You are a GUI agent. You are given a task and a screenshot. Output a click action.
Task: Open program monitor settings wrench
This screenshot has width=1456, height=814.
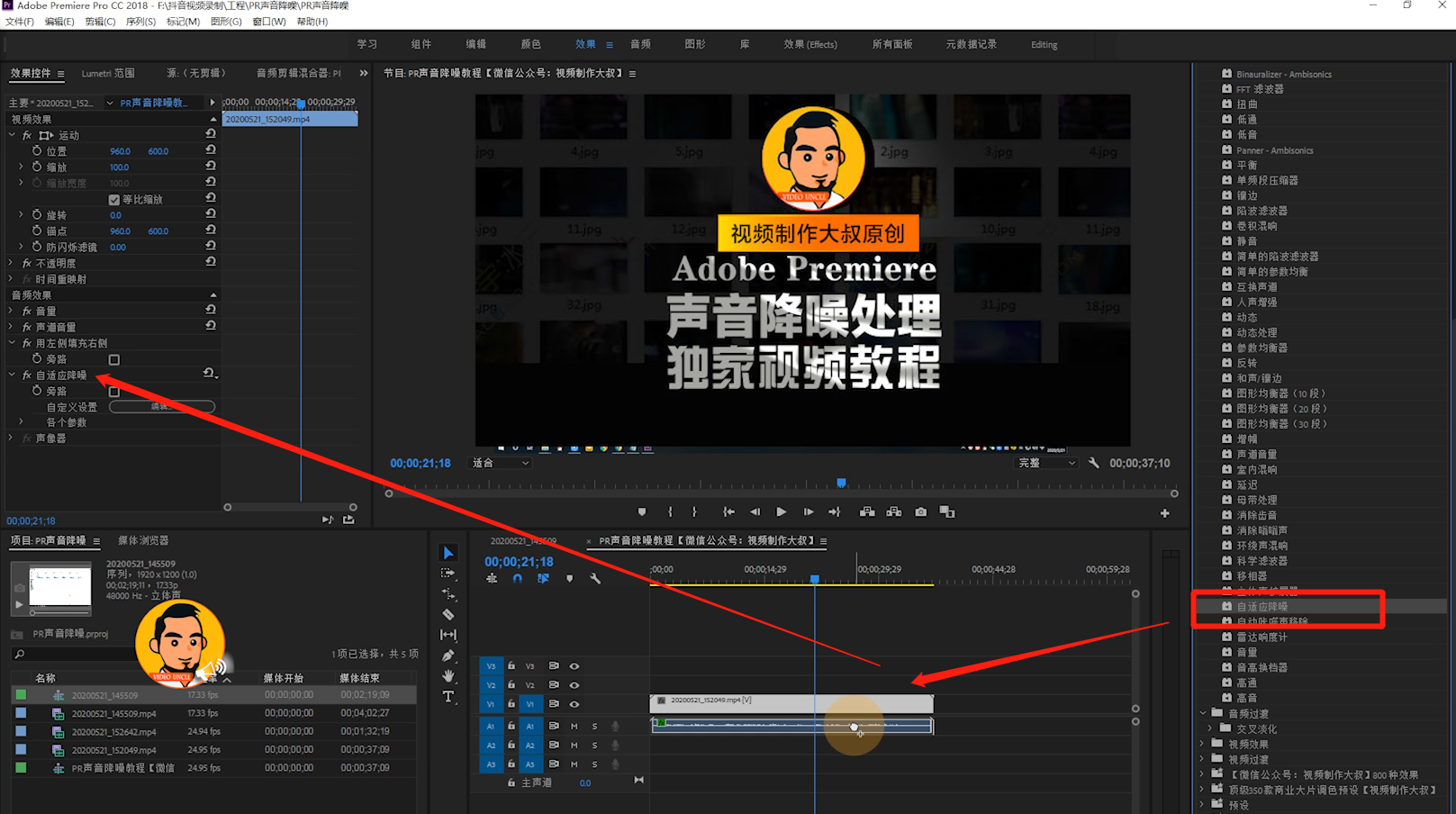[x=1093, y=463]
